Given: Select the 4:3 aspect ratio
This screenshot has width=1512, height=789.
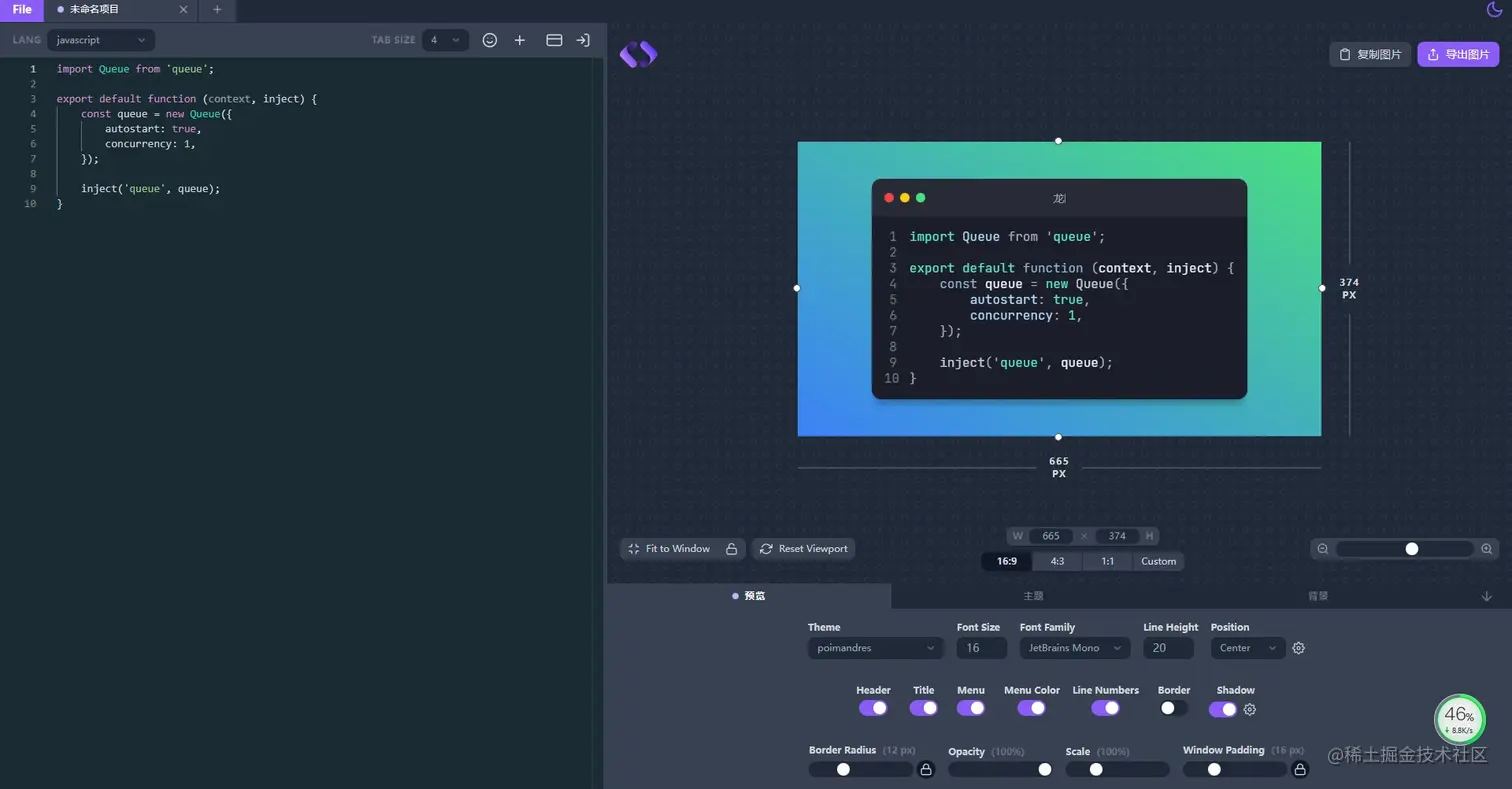Looking at the screenshot, I should (1057, 561).
